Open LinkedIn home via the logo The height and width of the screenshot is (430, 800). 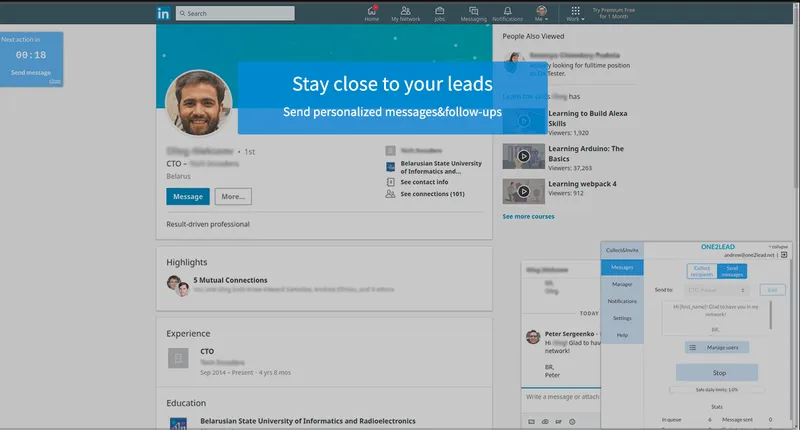pos(163,13)
